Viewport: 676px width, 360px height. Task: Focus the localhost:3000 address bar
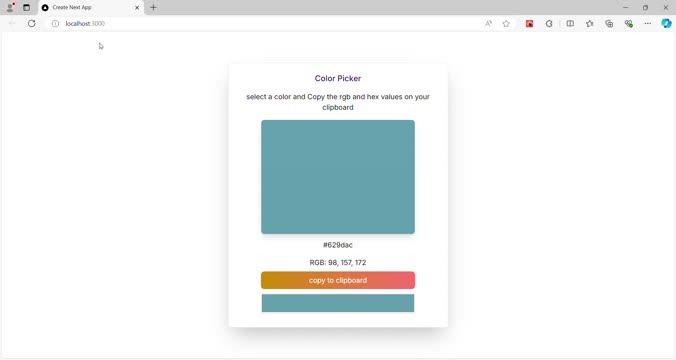click(267, 24)
